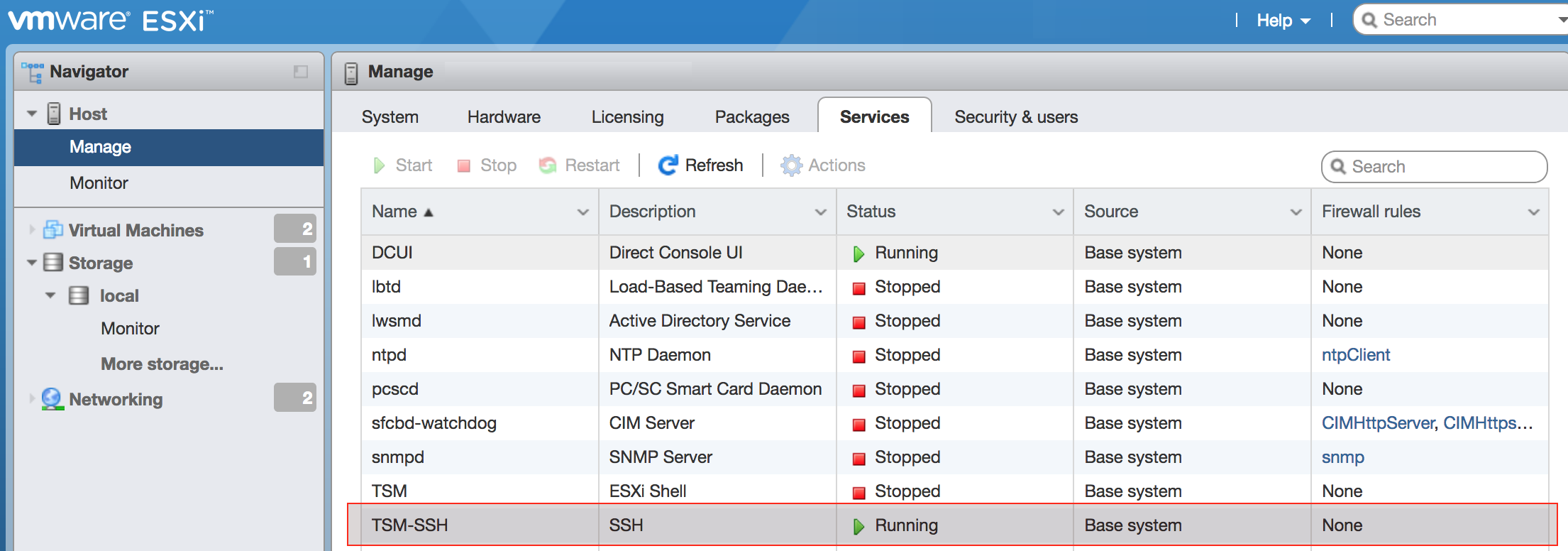Screen dimensions: 1568x551
Task: Click the red Stop service icon
Action: (x=464, y=166)
